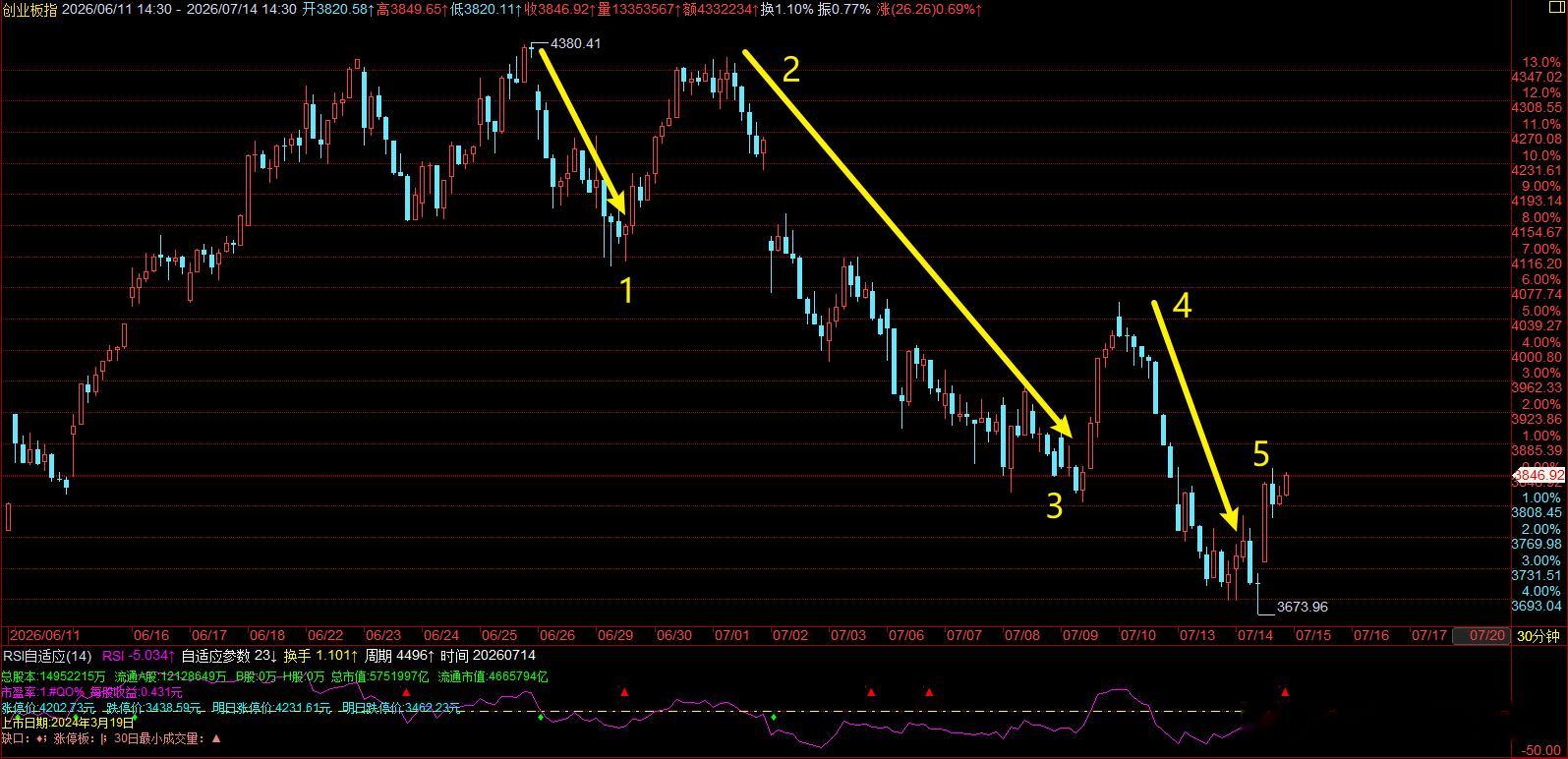Click the RSI -5.034 value
1568x759 pixels.
click(139, 656)
